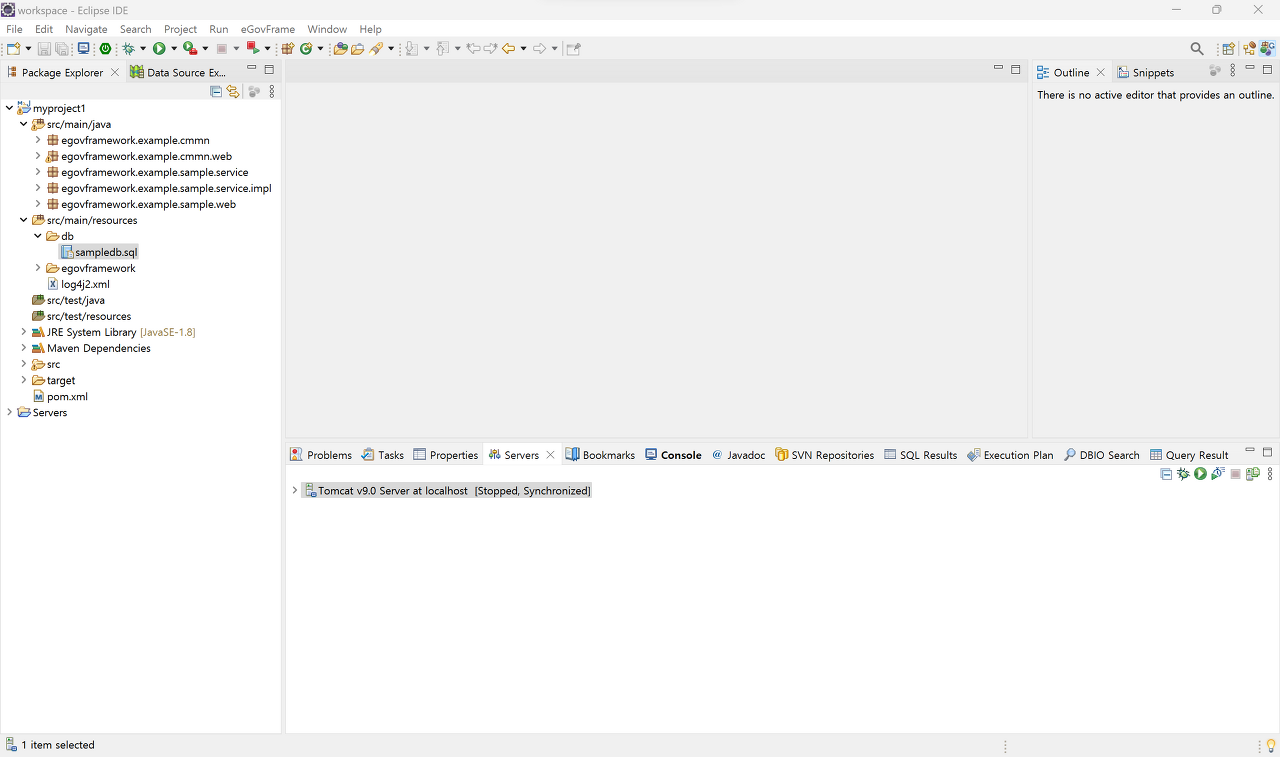Collapse the db folder
Viewport: 1280px width, 757px height.
(38, 236)
